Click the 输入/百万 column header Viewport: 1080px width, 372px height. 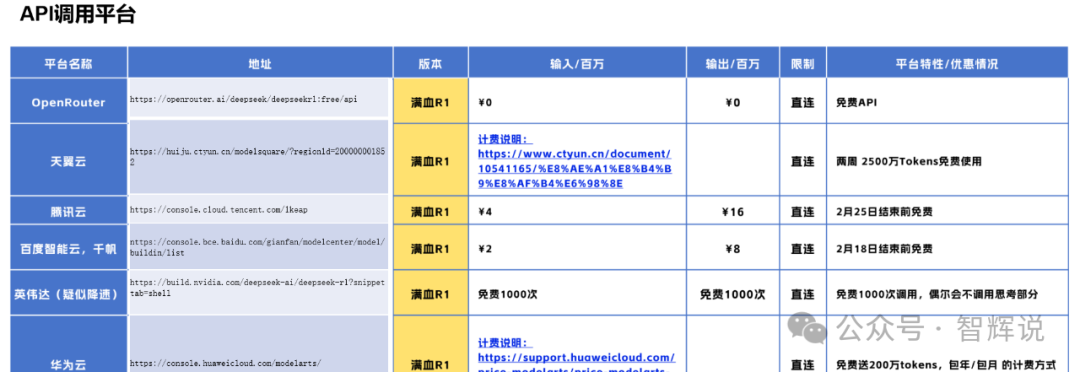577,63
